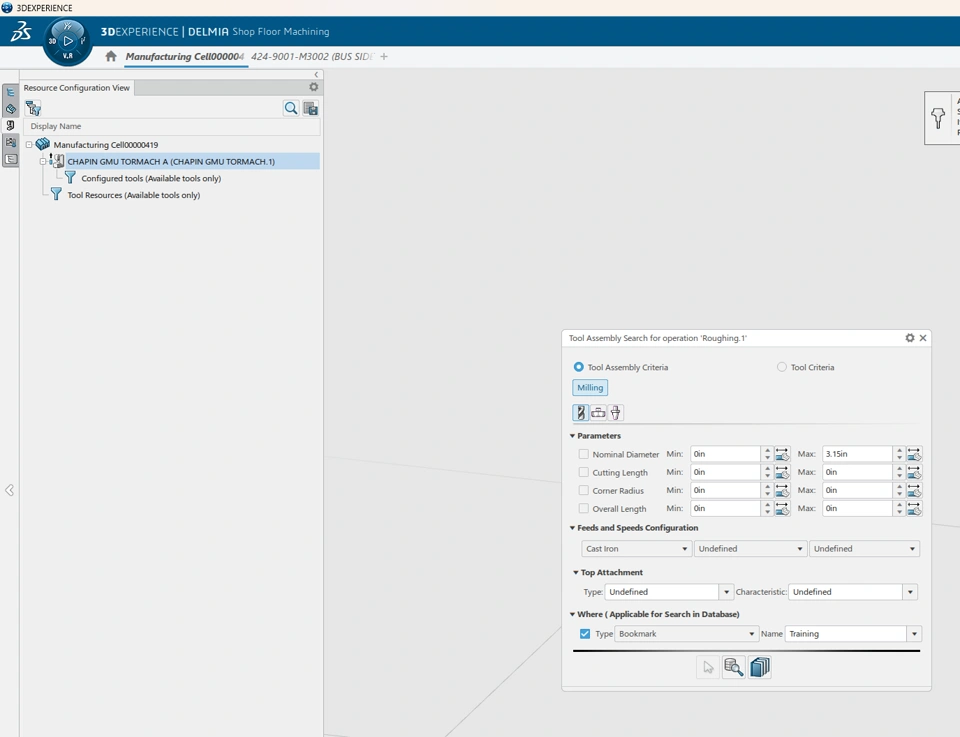Select the face mill tool type icon
The height and width of the screenshot is (737, 960).
598,413
